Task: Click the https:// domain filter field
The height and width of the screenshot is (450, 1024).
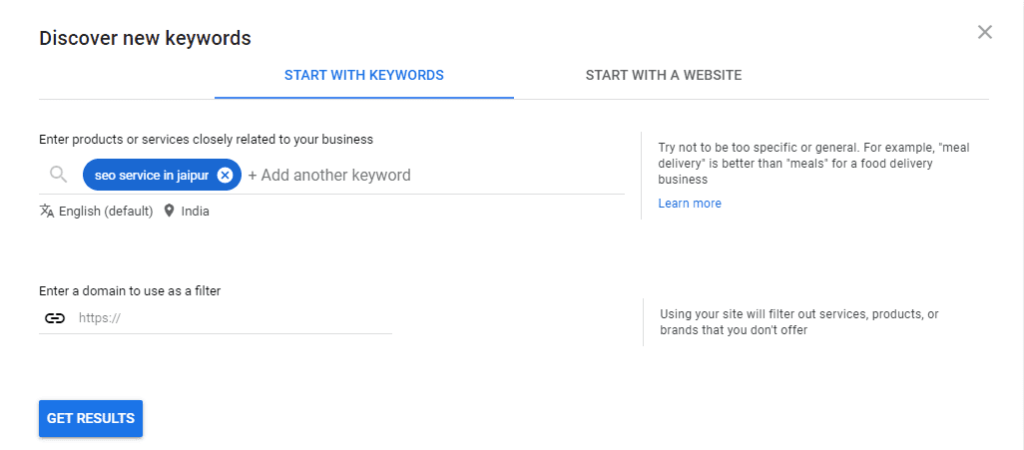Action: pyautogui.click(x=230, y=318)
